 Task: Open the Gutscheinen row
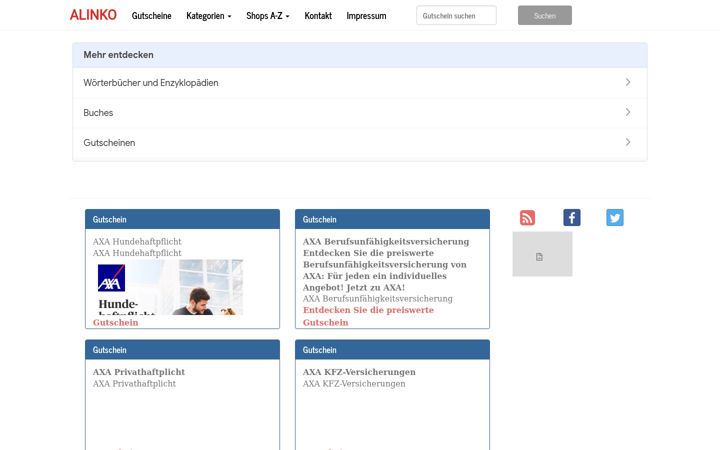(x=360, y=143)
